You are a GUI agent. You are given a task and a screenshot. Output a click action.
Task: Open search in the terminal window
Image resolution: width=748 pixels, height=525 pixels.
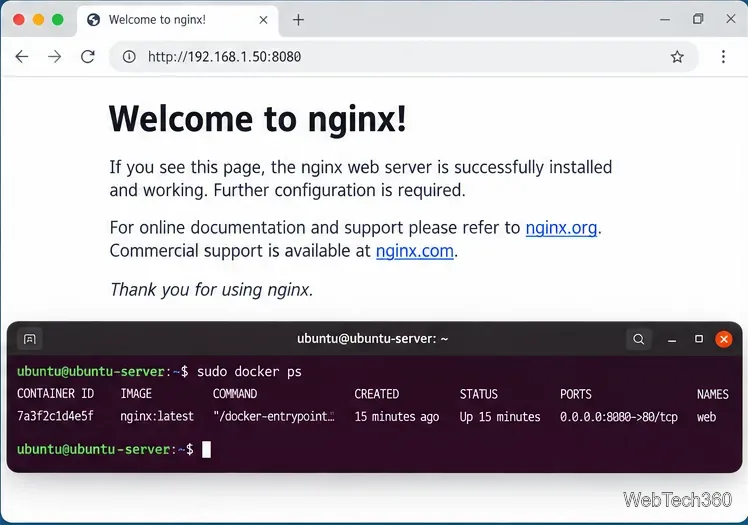point(638,339)
